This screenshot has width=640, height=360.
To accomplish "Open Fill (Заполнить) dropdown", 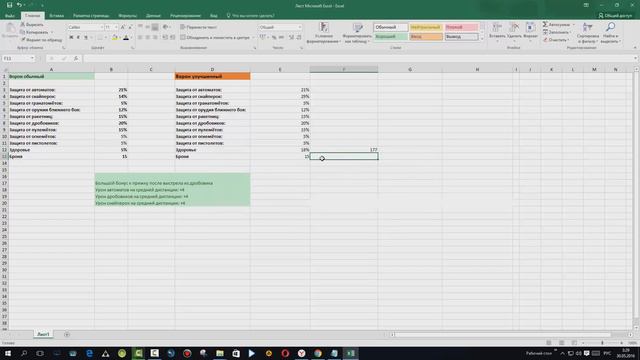I will point(558,32).
